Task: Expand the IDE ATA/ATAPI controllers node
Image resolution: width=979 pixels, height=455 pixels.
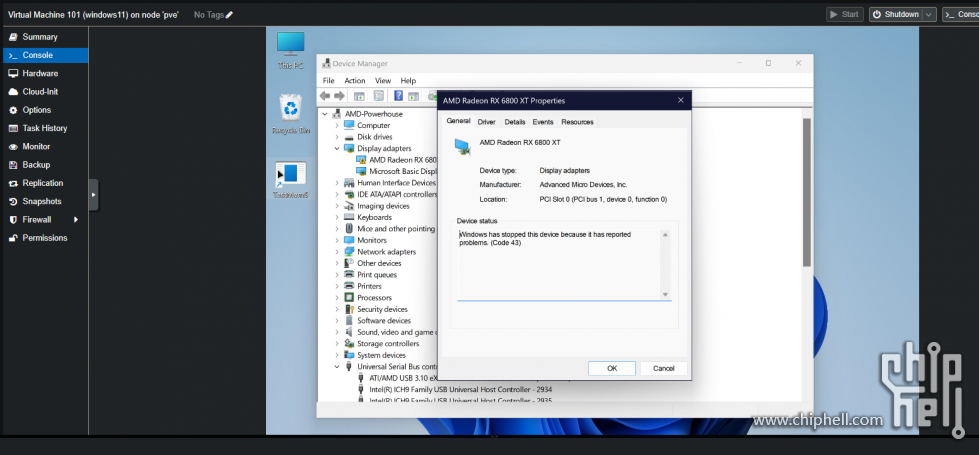Action: coord(337,194)
